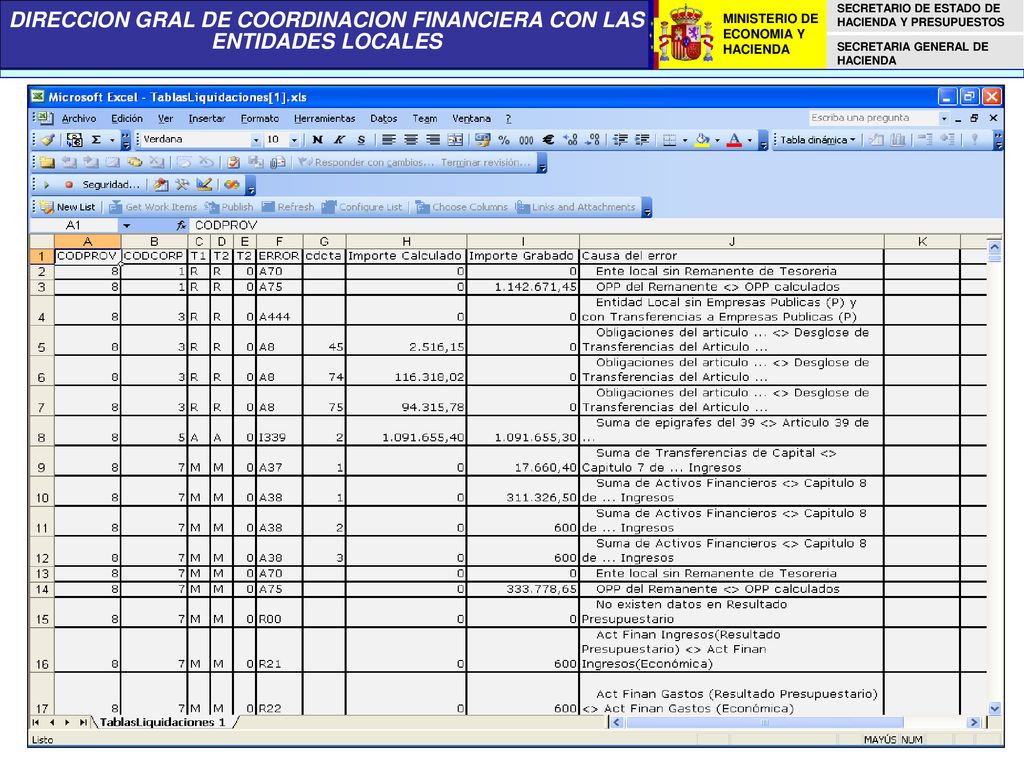Click the Name Box showing A1

[74, 225]
